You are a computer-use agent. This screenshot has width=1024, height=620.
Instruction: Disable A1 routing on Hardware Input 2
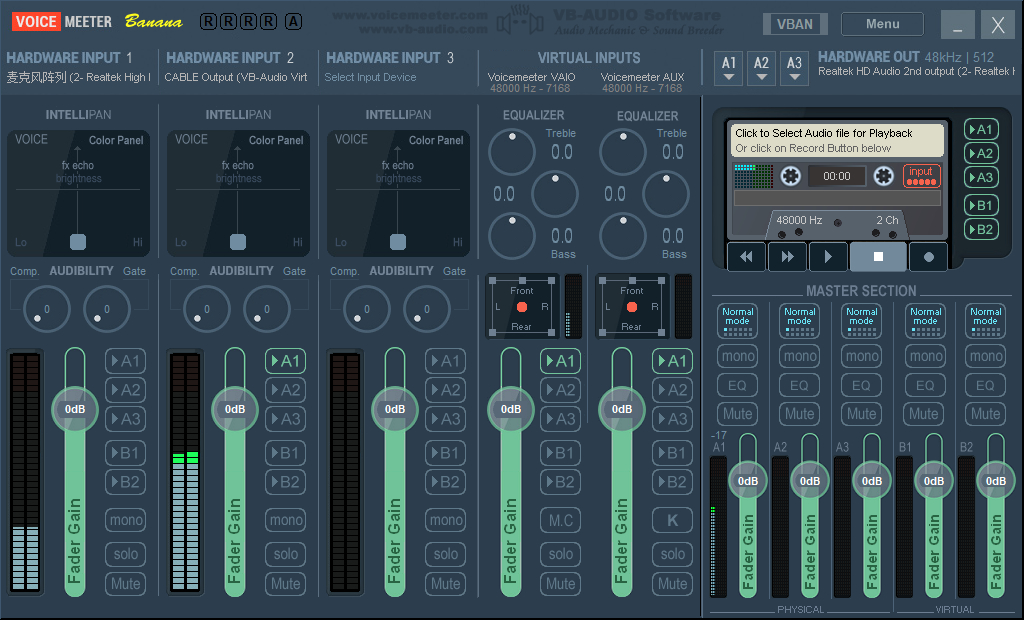point(285,361)
